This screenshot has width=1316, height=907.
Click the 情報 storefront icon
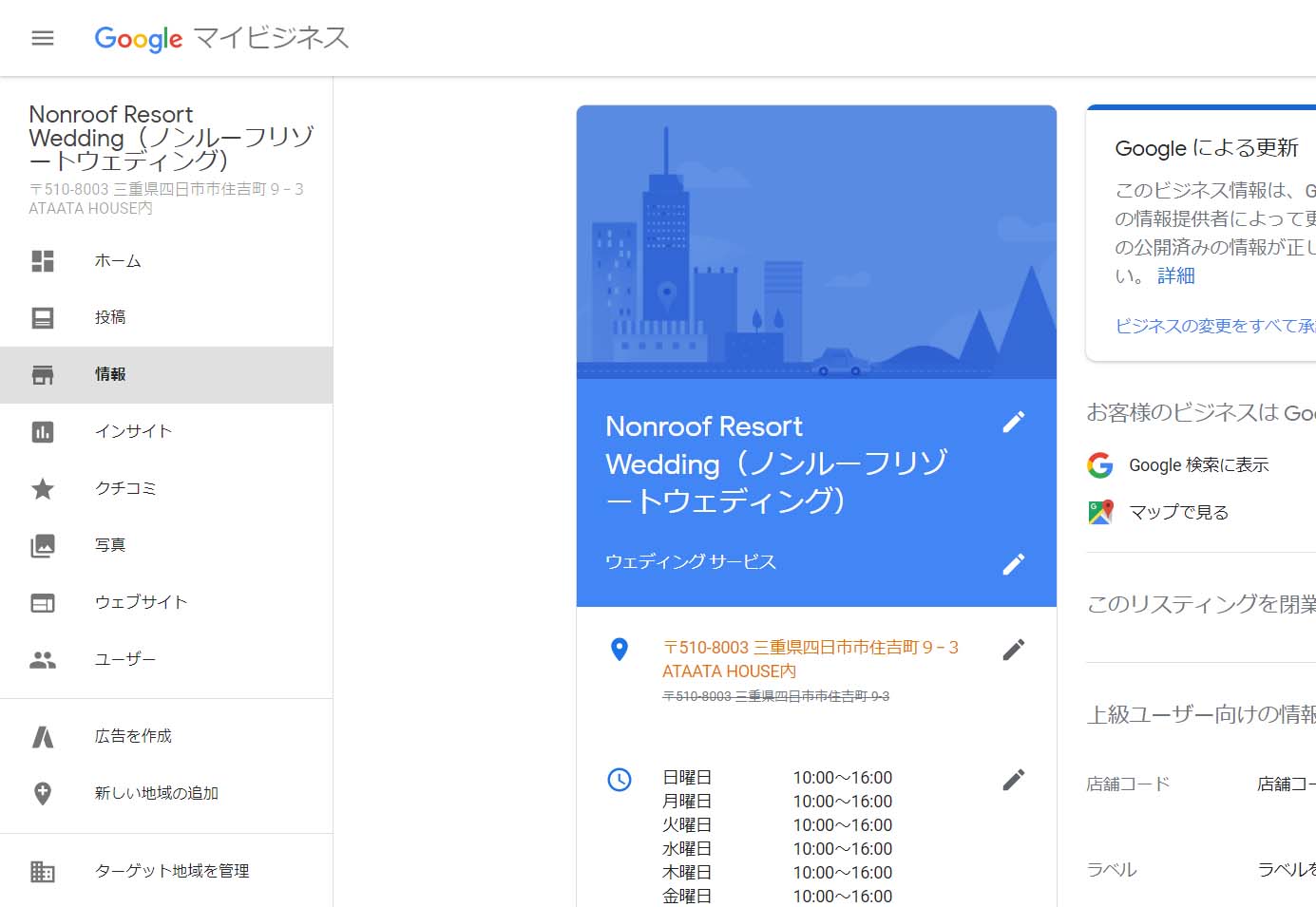tap(43, 374)
